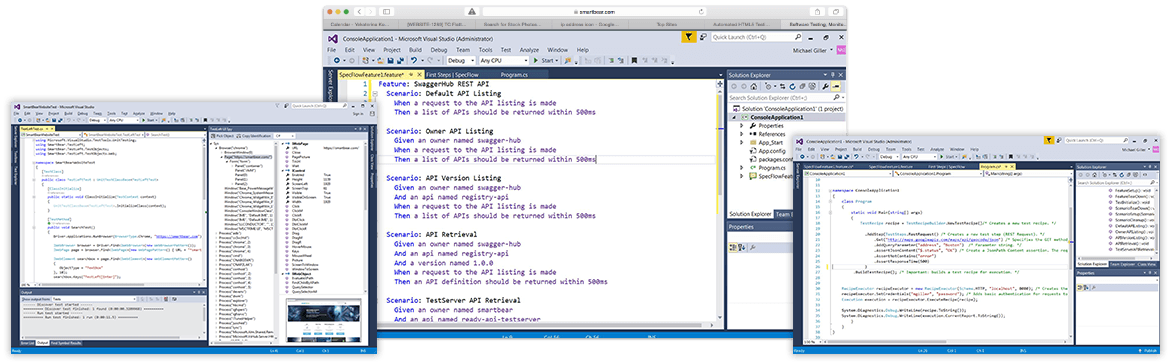Open the Debug menu in center Visual Studio
Viewport: 1170px width, 363px height.
[x=439, y=50]
